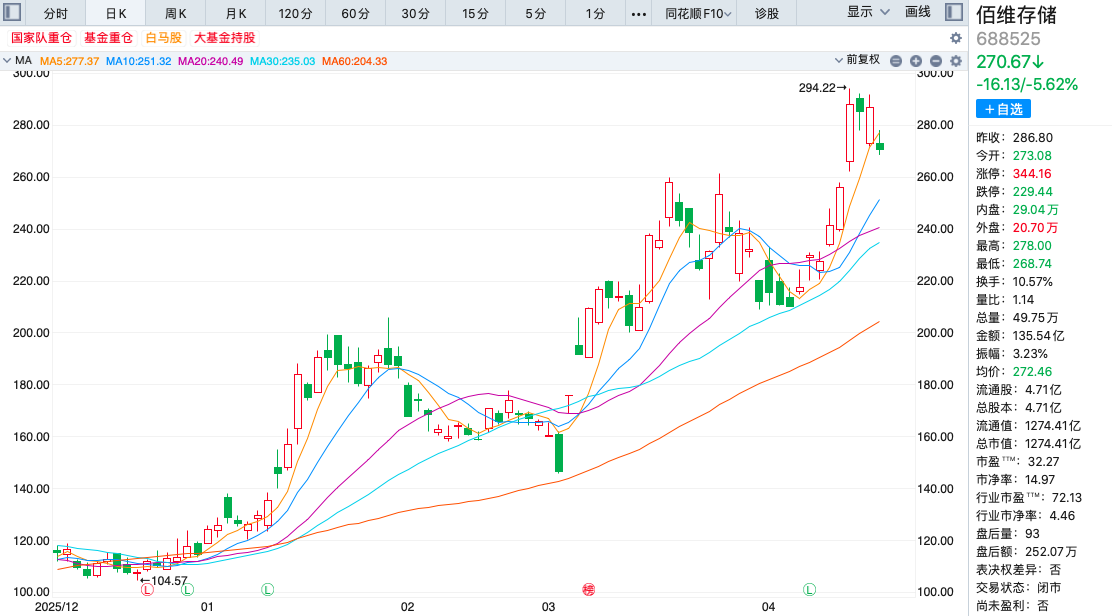1112x616 pixels.
Task: Open settings gear beside stock tags row
Action: pos(956,38)
